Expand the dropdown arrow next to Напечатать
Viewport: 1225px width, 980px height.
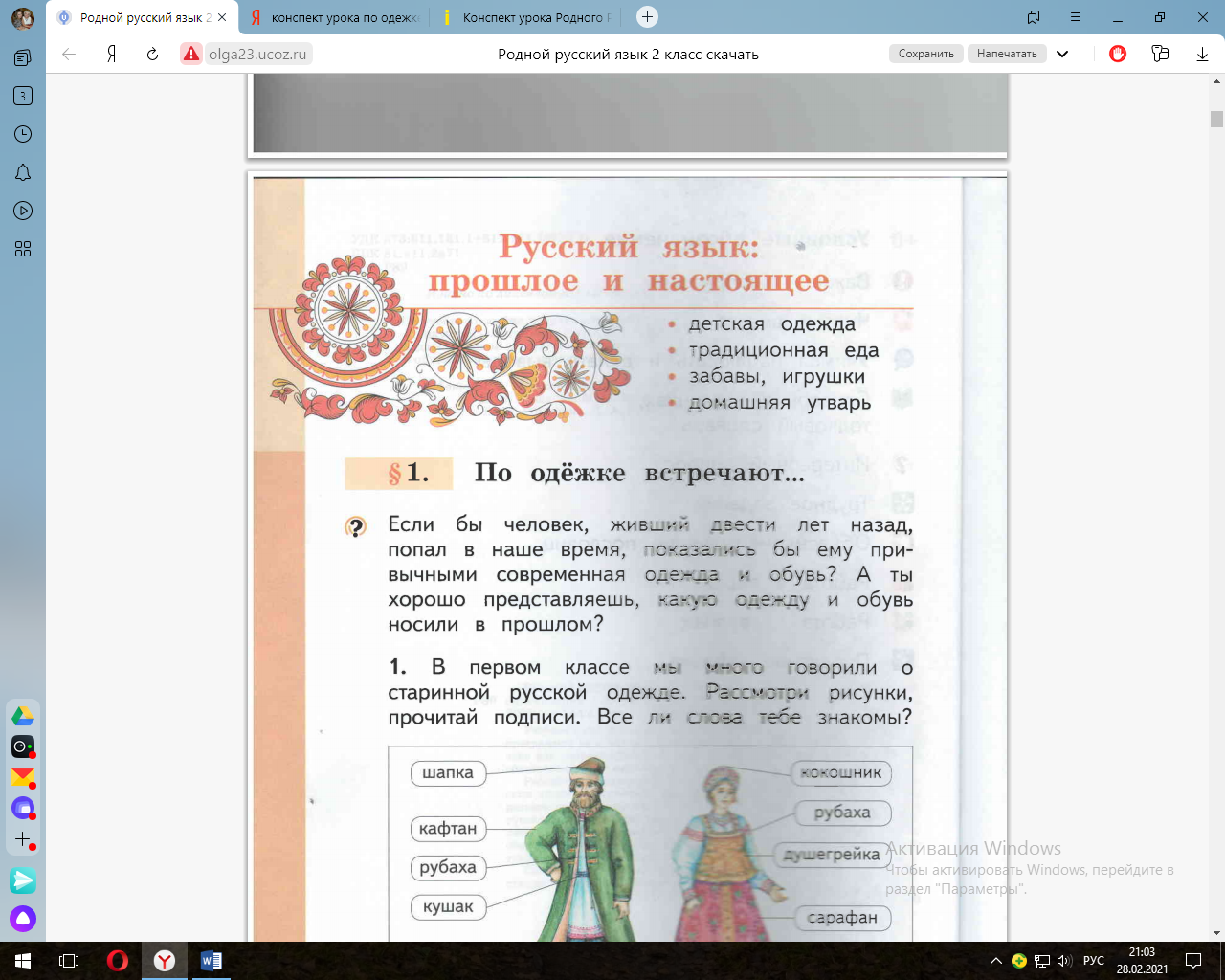pyautogui.click(x=1062, y=55)
